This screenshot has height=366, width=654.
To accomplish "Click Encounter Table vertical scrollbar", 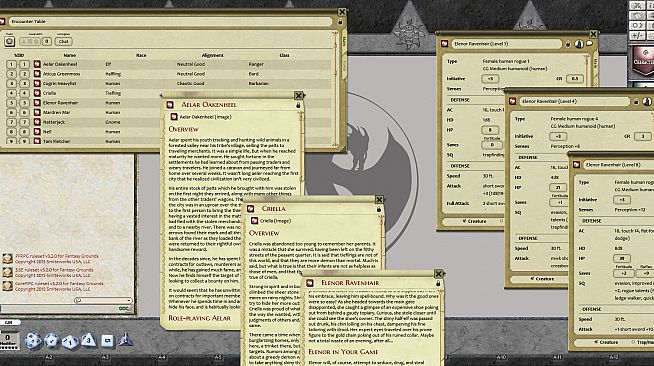I will click(335, 88).
